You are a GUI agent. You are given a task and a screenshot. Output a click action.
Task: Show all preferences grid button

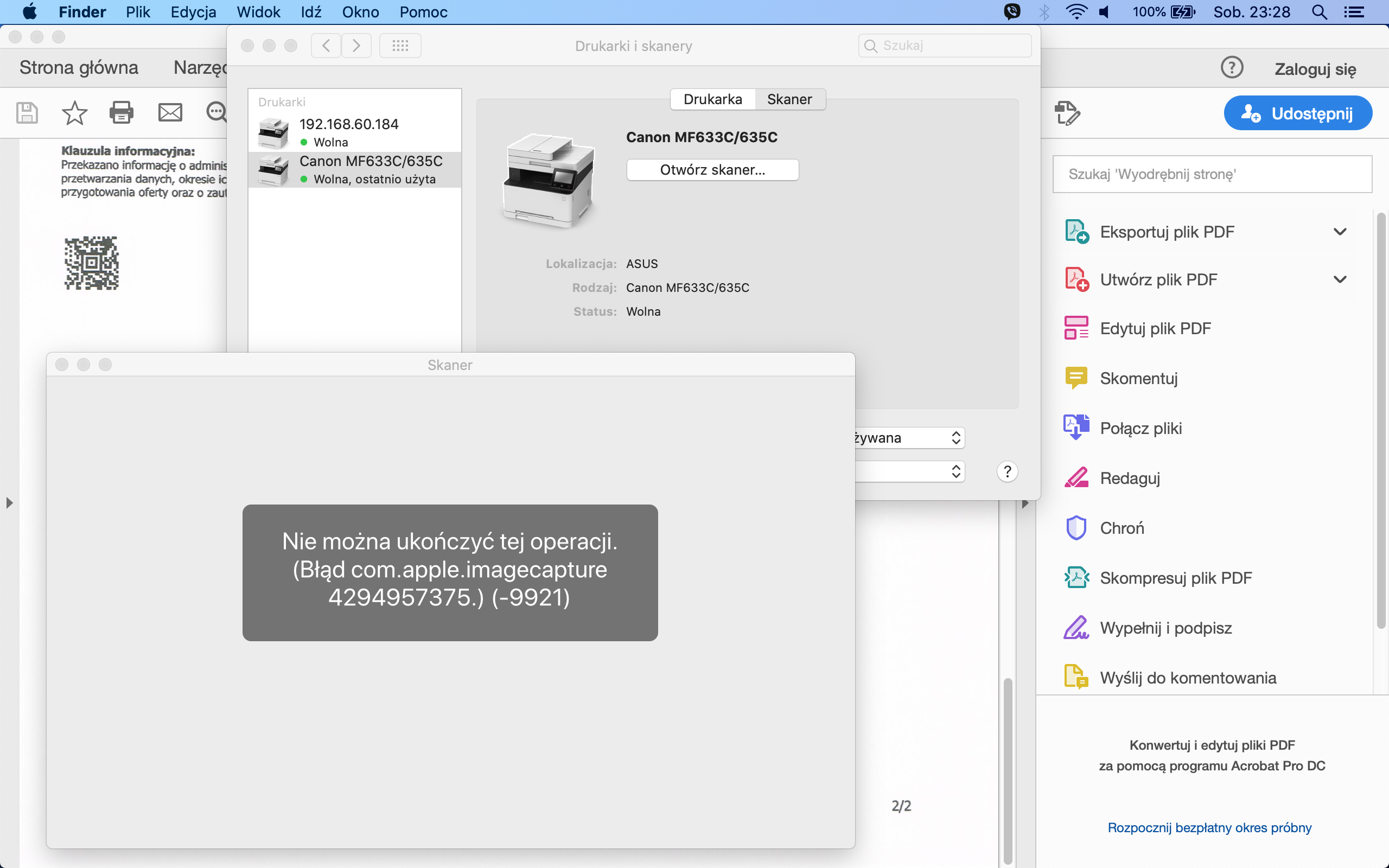point(400,46)
